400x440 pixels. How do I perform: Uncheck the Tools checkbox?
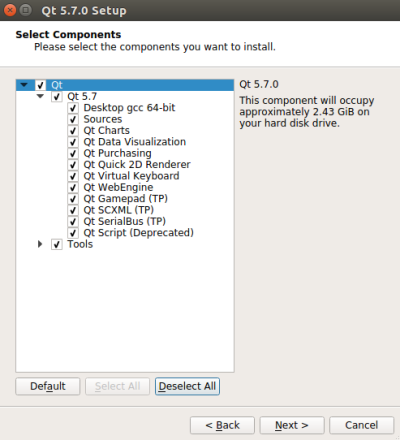57,244
